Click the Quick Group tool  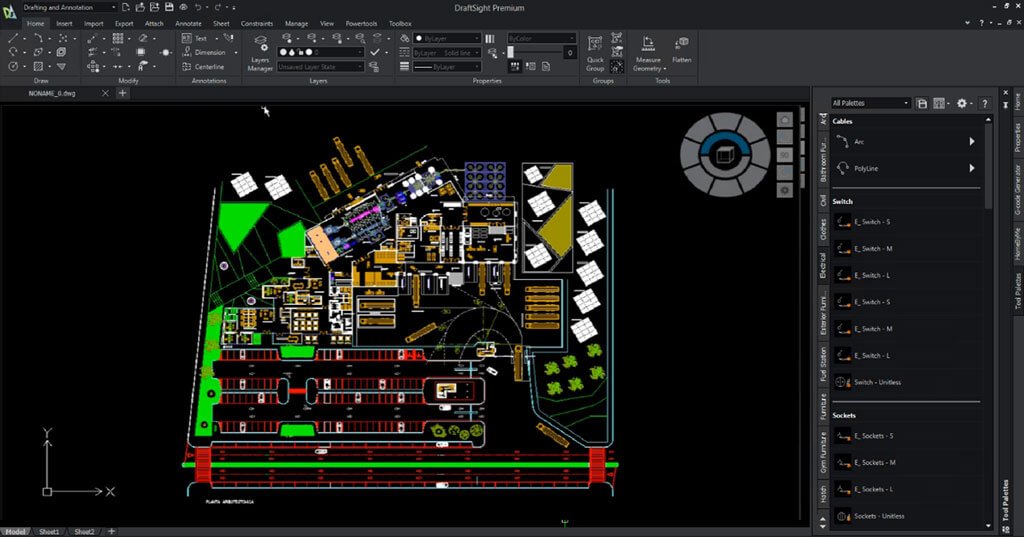tap(595, 52)
